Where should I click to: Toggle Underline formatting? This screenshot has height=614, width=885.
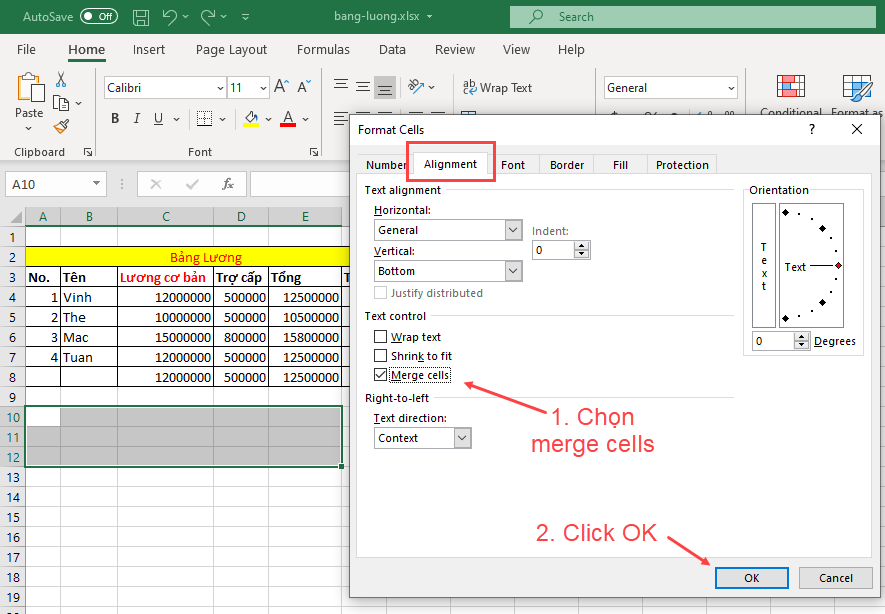(x=159, y=119)
